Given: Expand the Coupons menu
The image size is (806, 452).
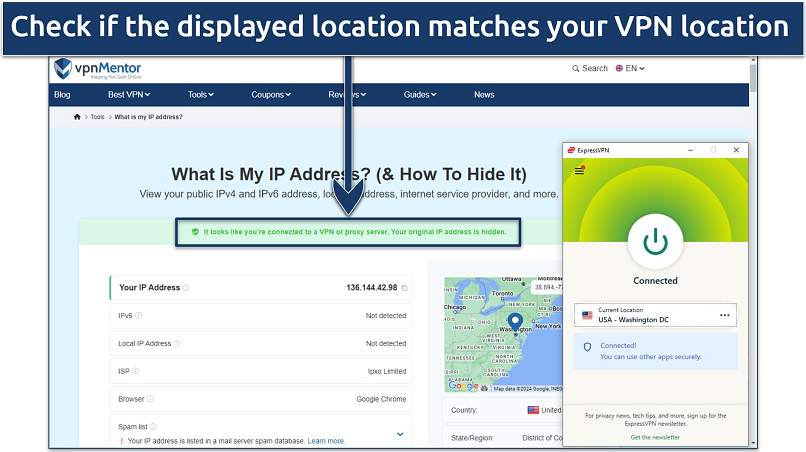Looking at the screenshot, I should click(x=271, y=95).
